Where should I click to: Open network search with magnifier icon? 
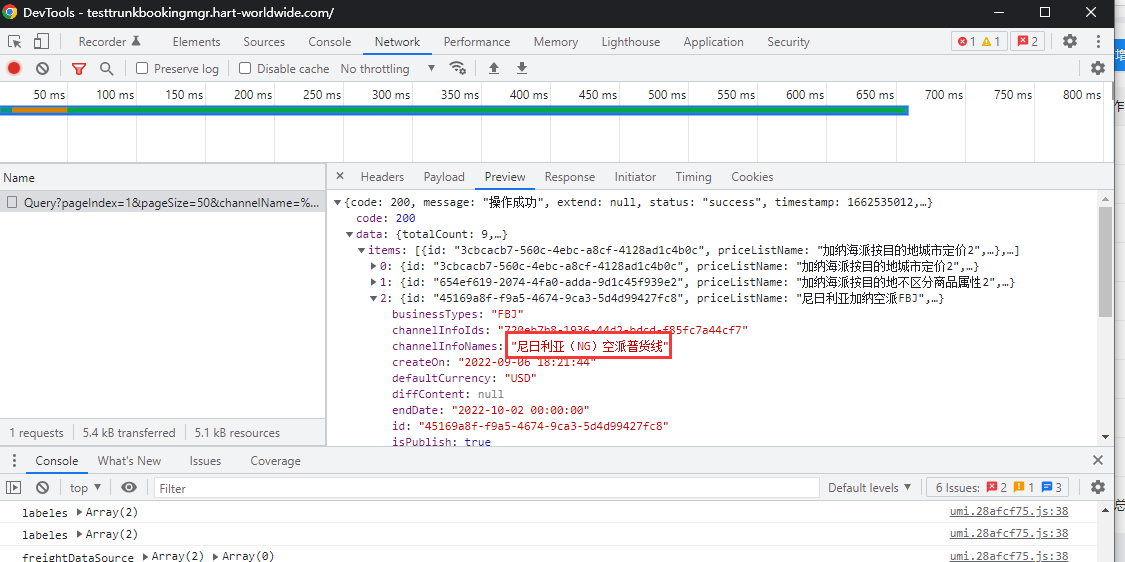106,68
